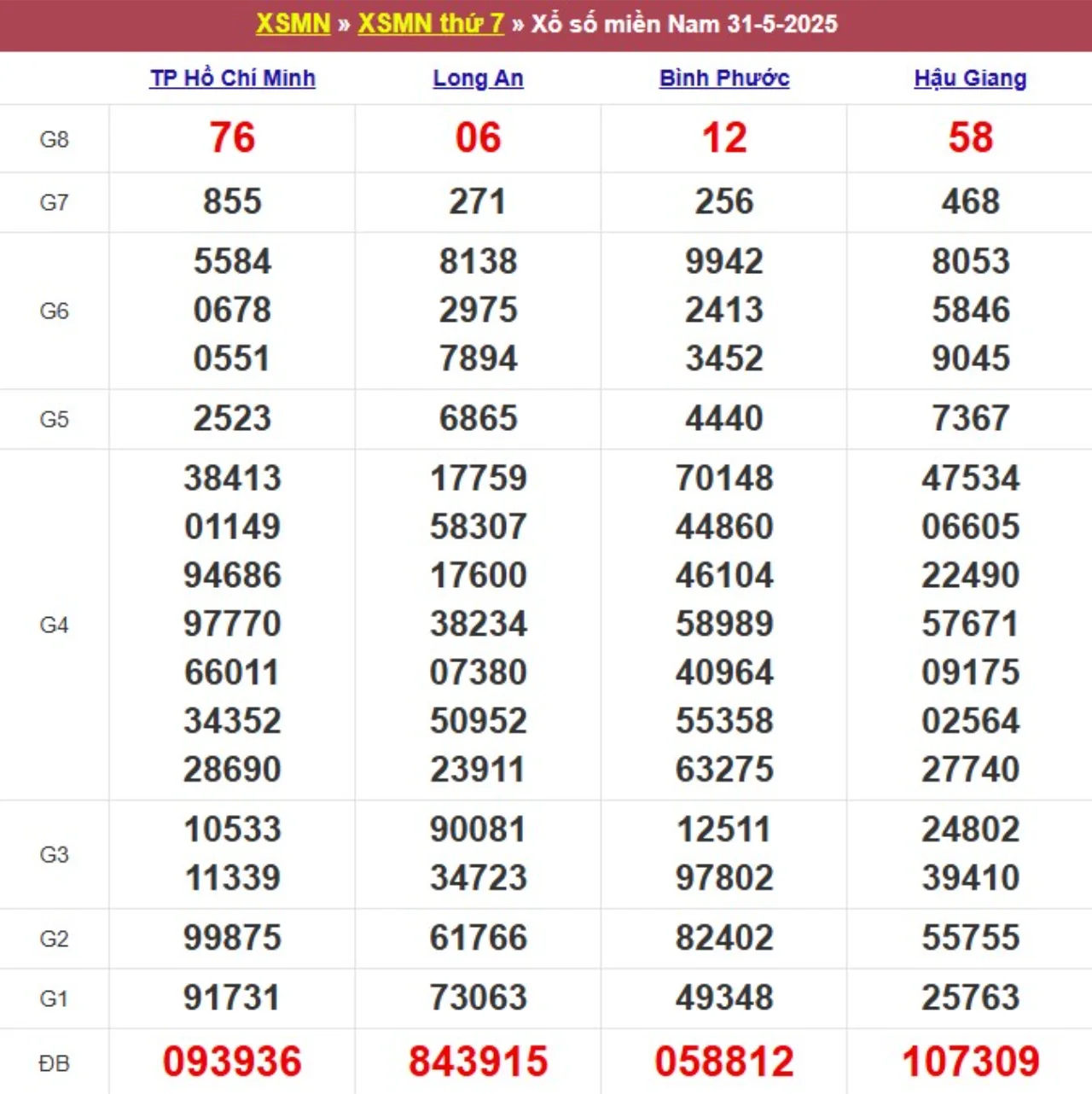Image resolution: width=1092 pixels, height=1094 pixels.
Task: Open the Long An province link
Action: pyautogui.click(x=478, y=79)
